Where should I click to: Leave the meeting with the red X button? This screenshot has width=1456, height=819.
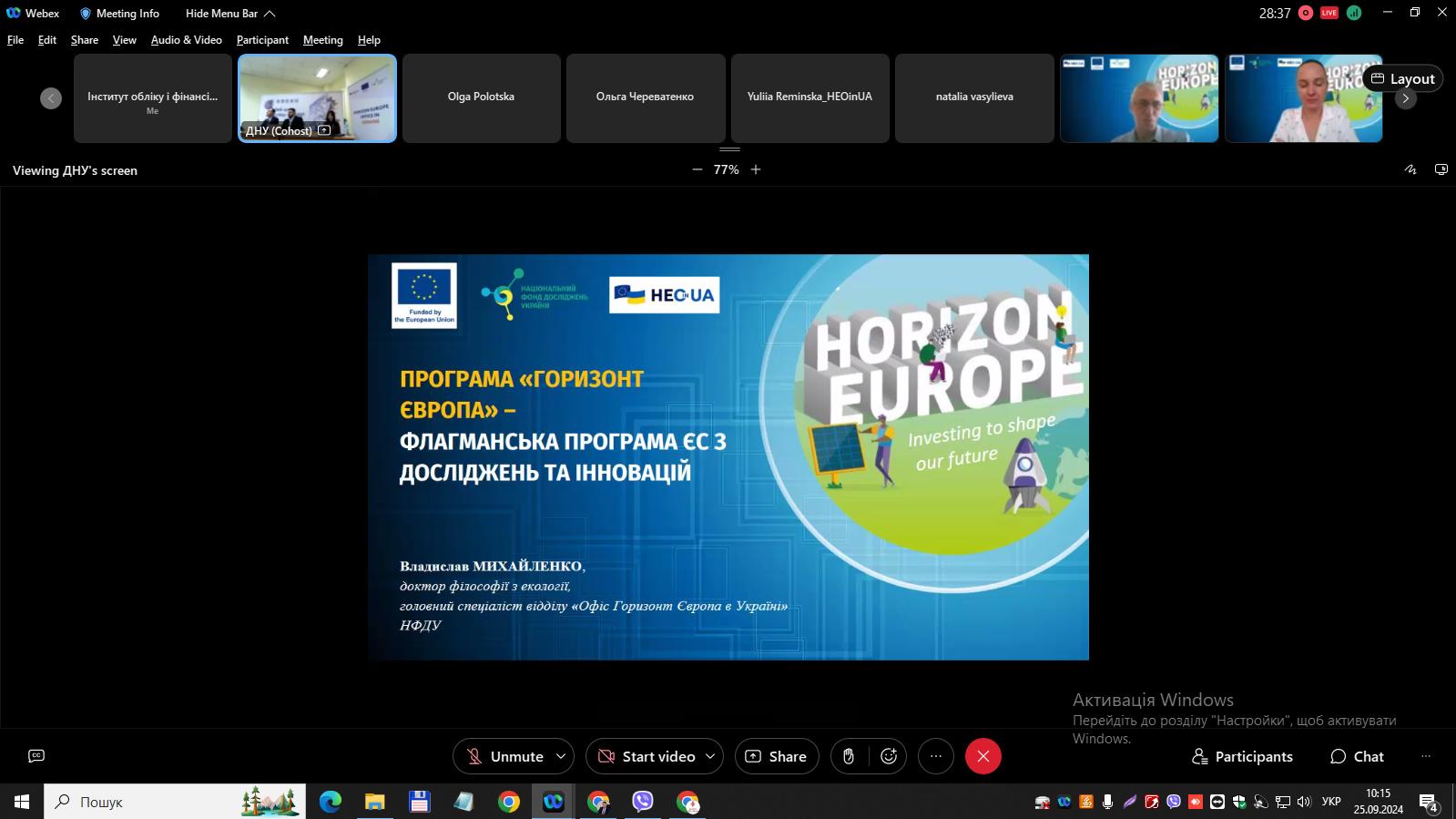tap(983, 756)
